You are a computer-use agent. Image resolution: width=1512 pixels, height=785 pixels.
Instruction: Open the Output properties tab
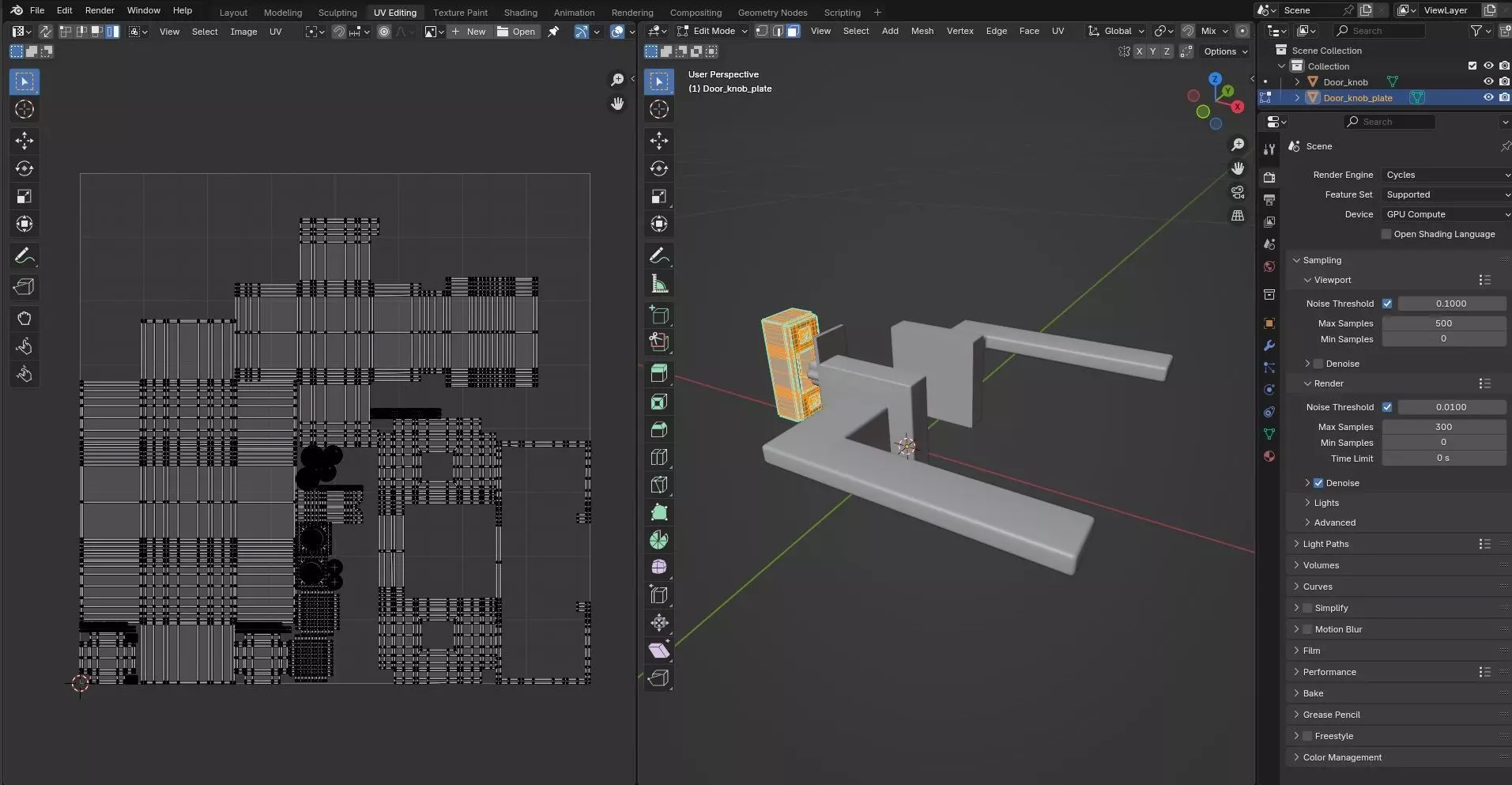1269,200
